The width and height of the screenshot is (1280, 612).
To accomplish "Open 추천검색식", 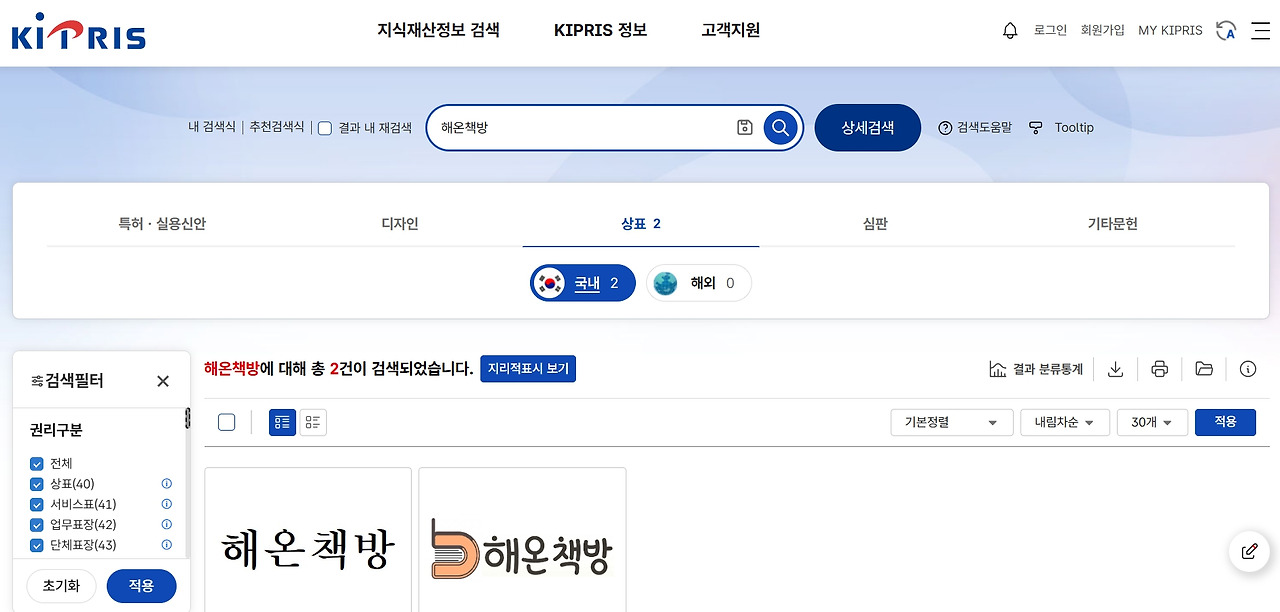I will point(277,128).
